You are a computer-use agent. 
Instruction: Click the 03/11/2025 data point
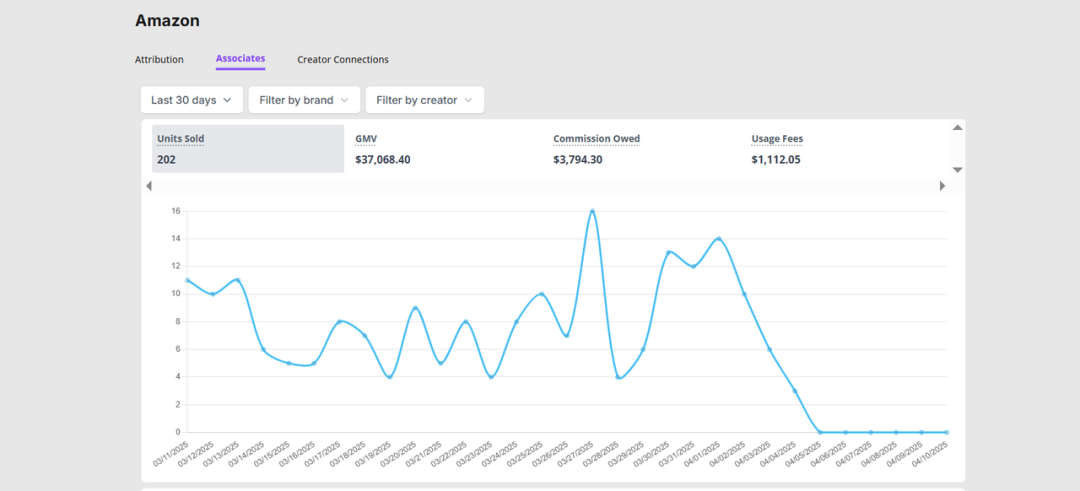tap(187, 280)
